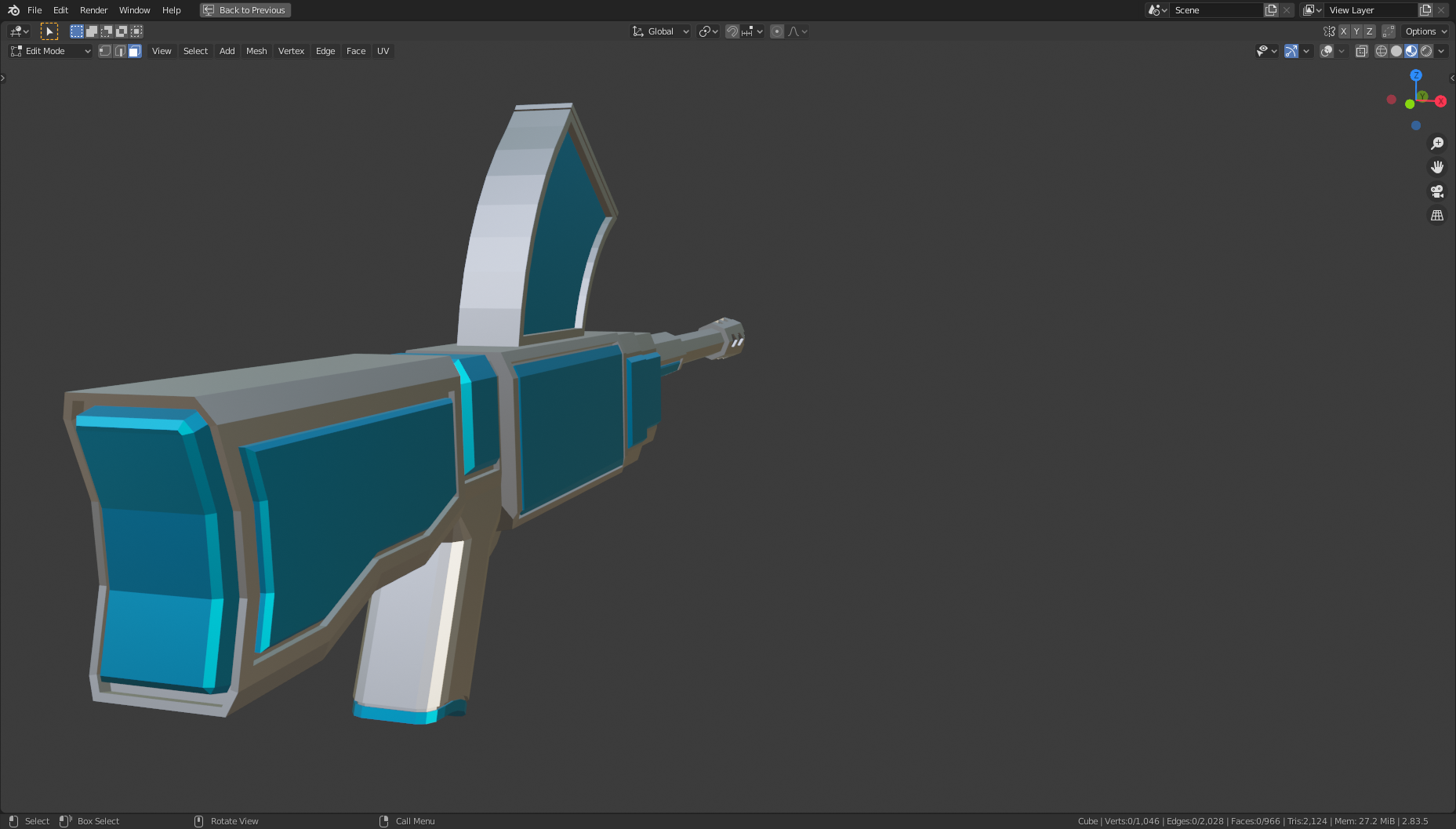Viewport: 1456px width, 829px height.
Task: Enable mirror editing on the X axis
Action: coord(1343,31)
